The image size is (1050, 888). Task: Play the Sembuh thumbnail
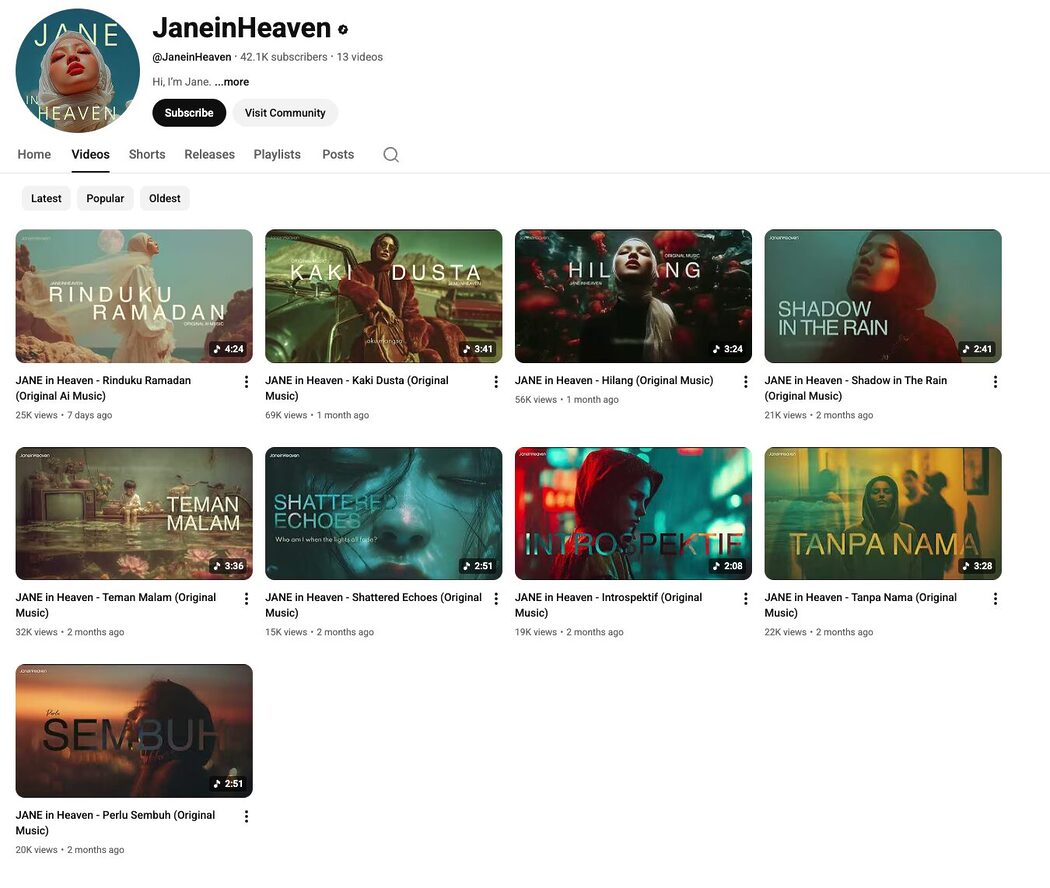pos(134,731)
